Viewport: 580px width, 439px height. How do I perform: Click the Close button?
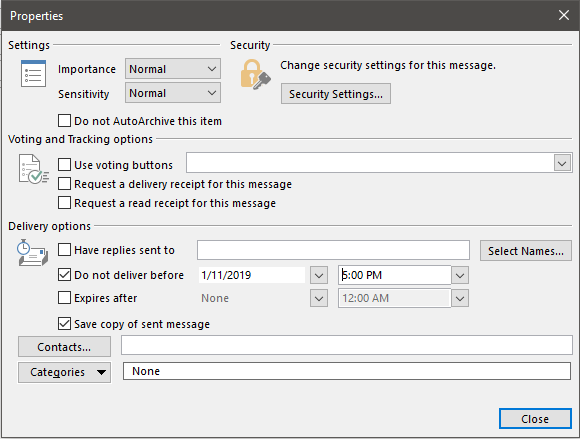click(x=535, y=419)
